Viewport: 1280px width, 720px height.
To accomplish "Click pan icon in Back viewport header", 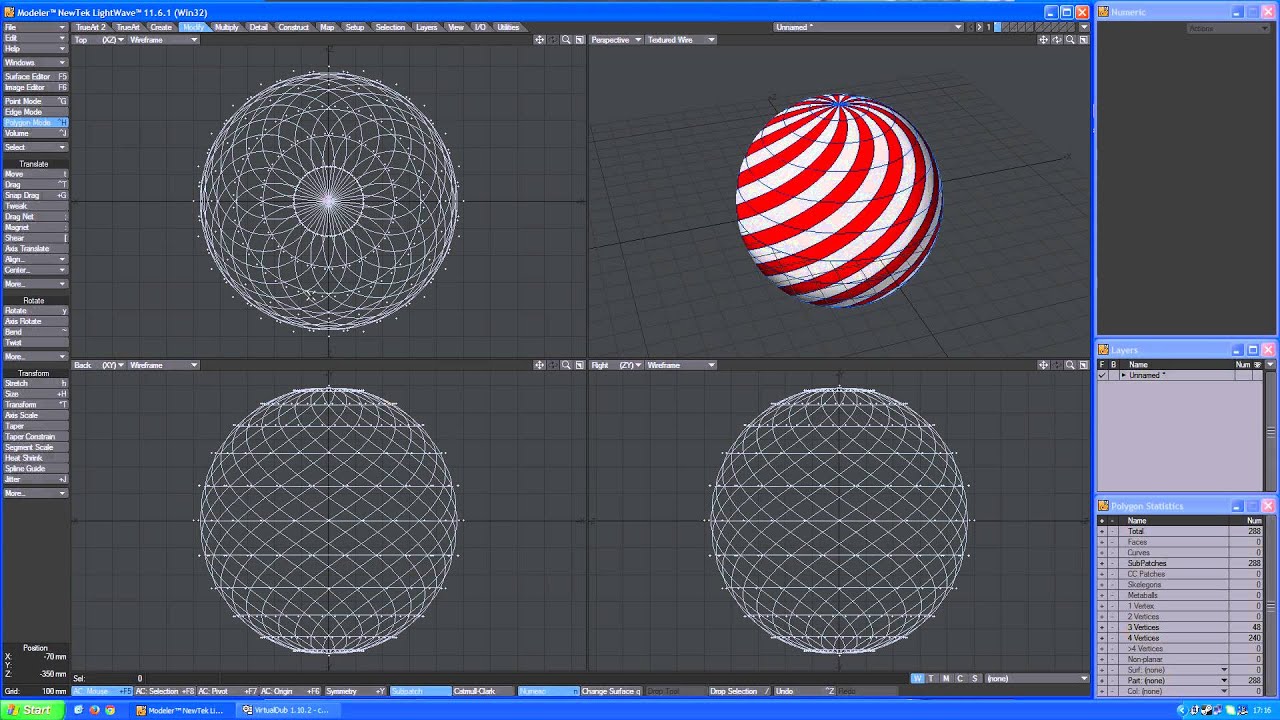I will click(x=540, y=365).
